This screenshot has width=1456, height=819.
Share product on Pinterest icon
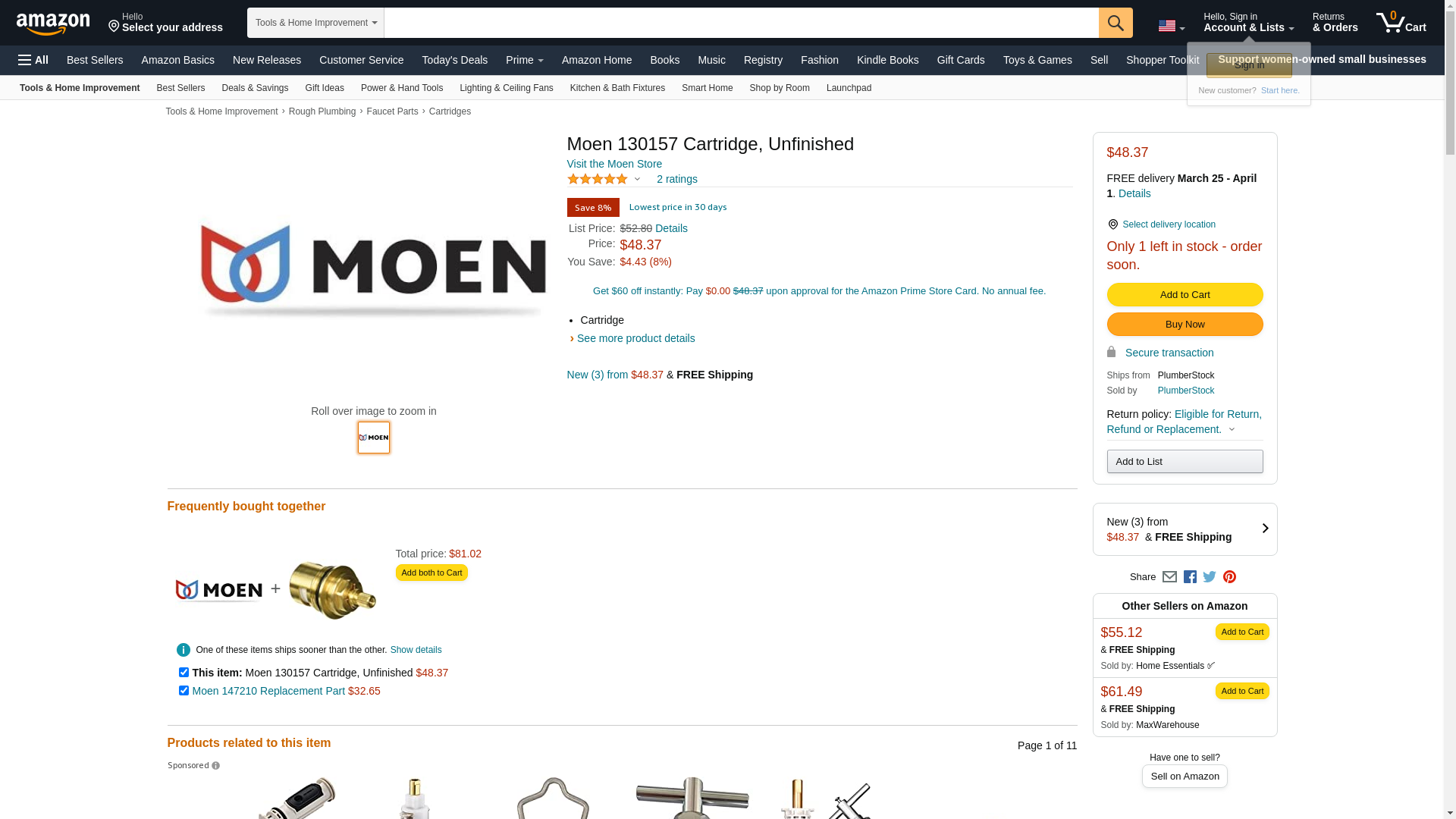[x=1229, y=577]
